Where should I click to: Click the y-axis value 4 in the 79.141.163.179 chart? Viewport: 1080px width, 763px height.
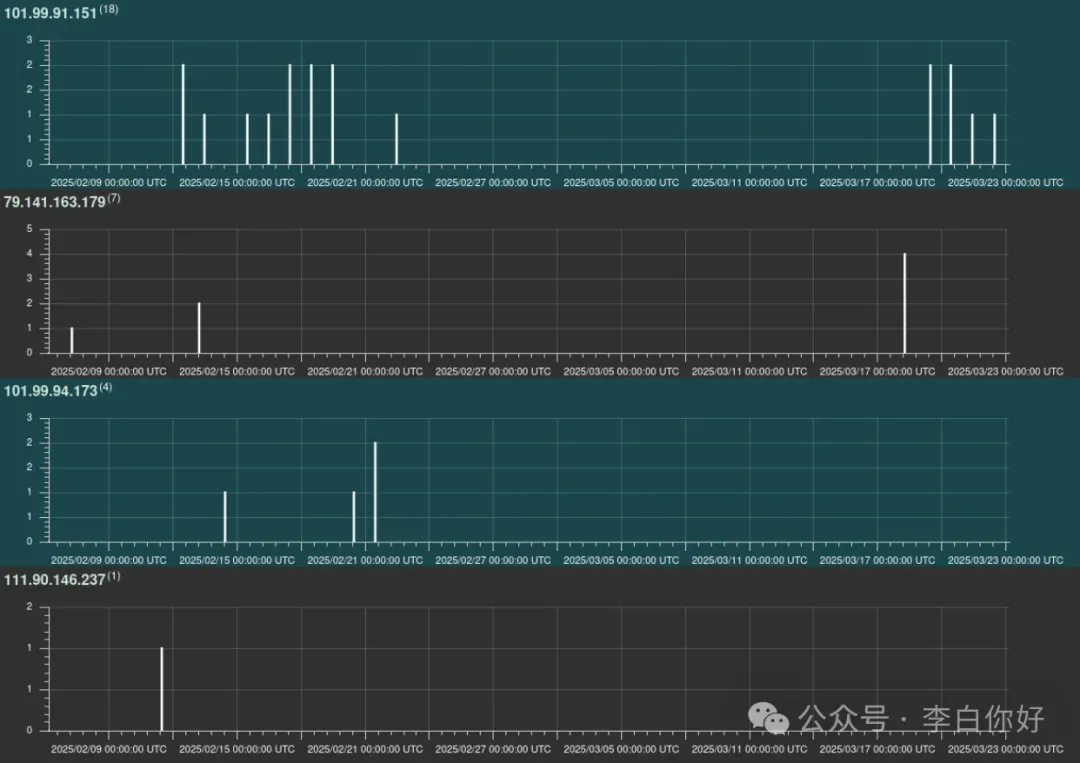tap(29, 253)
